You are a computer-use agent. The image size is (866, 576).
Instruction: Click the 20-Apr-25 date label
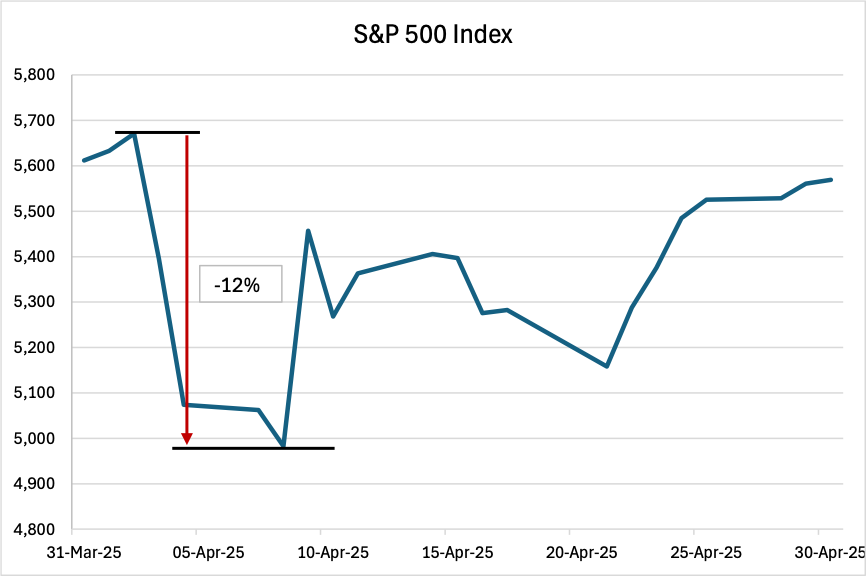[569, 551]
